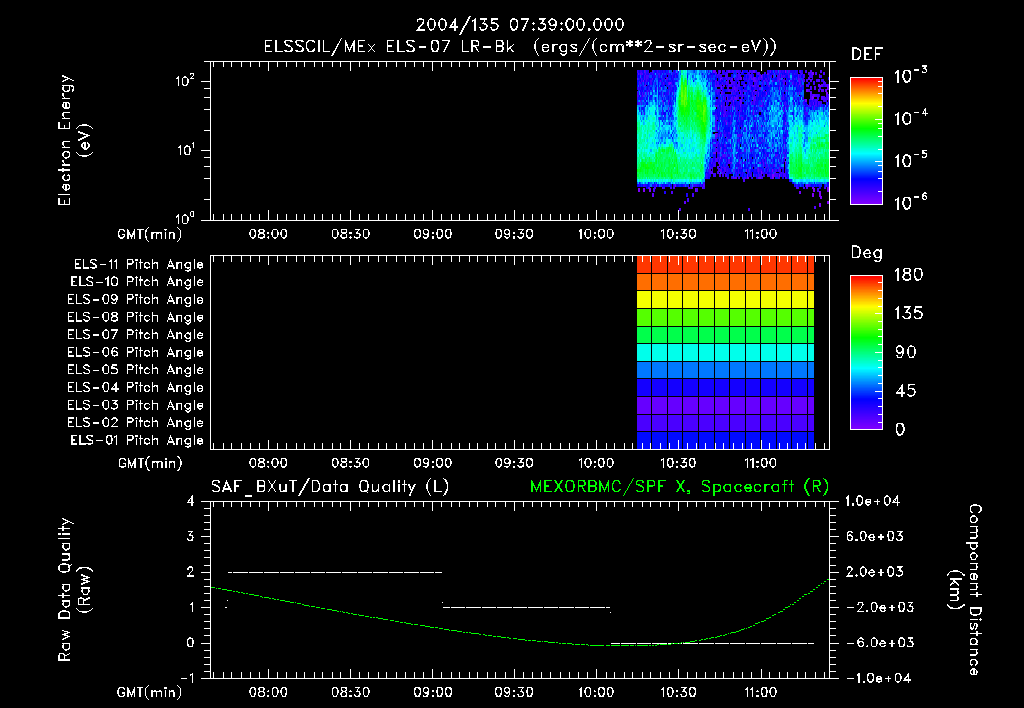Click the 4 tick on data quality axis
The image size is (1024, 708).
[191, 501]
